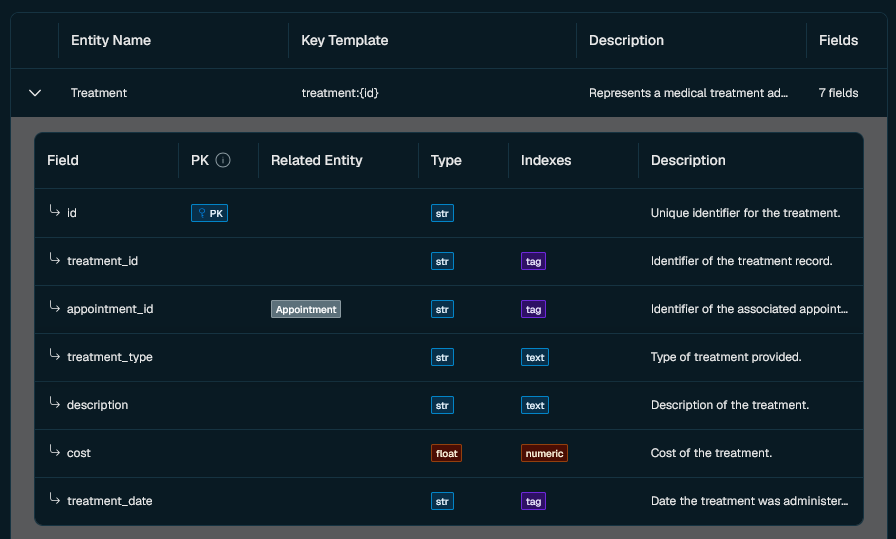Click the tag index badge for treatment_date
Screen dimensions: 896x539
pyautogui.click(x=533, y=501)
